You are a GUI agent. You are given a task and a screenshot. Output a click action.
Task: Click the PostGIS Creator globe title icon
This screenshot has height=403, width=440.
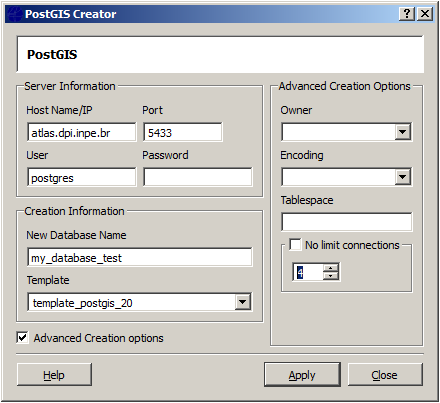pos(14,14)
